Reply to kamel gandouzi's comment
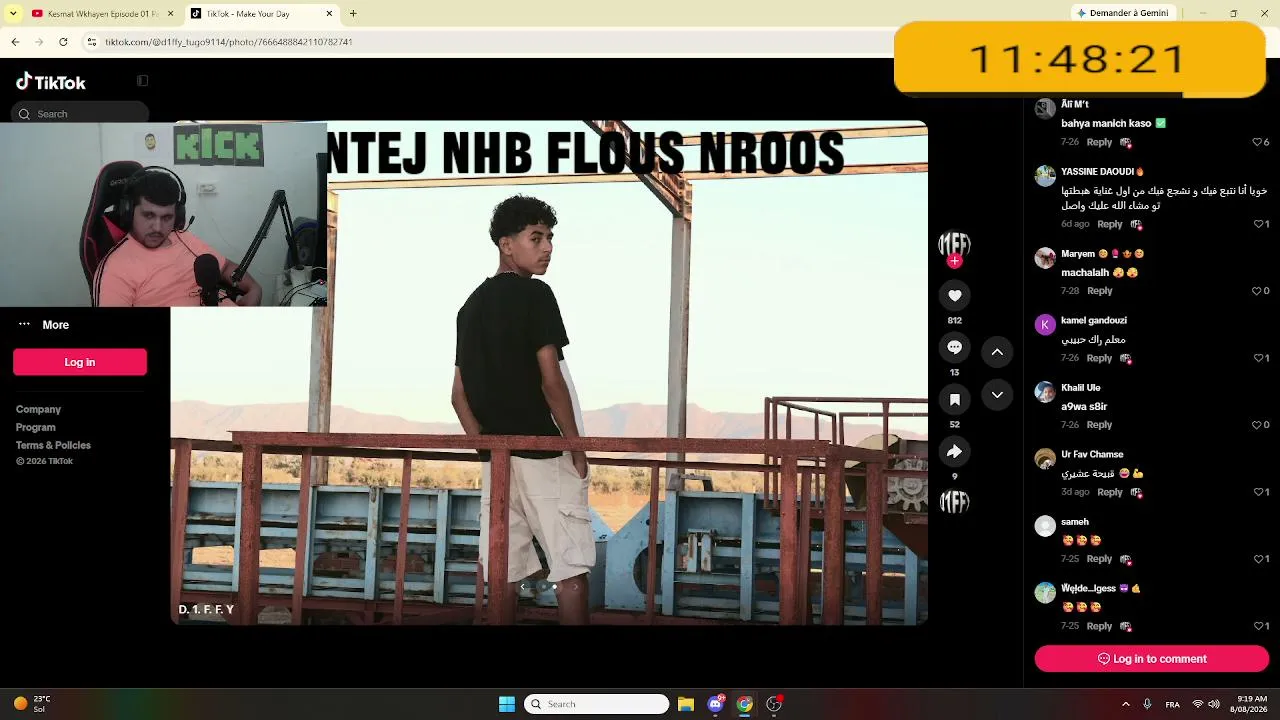Screen dimensions: 1280x720 coord(1099,358)
